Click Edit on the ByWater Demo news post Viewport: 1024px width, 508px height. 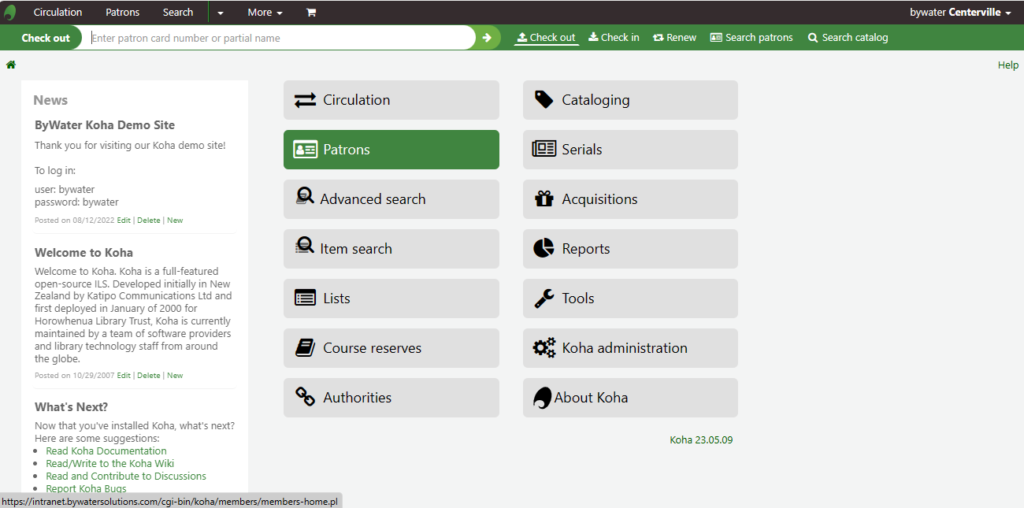click(x=123, y=220)
